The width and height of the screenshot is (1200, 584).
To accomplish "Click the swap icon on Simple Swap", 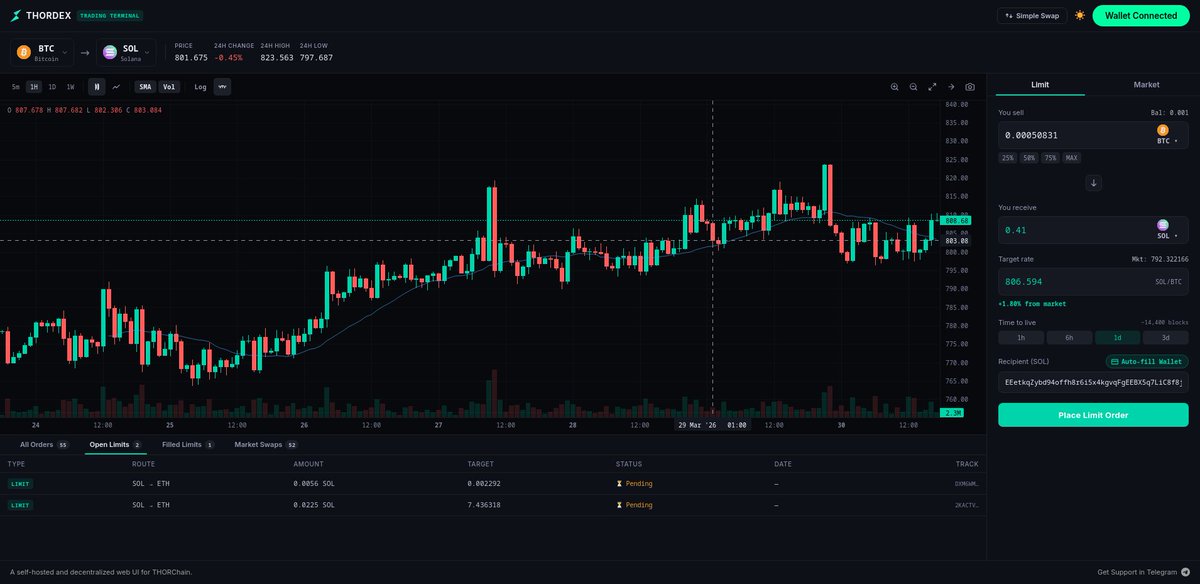I will point(1009,15).
